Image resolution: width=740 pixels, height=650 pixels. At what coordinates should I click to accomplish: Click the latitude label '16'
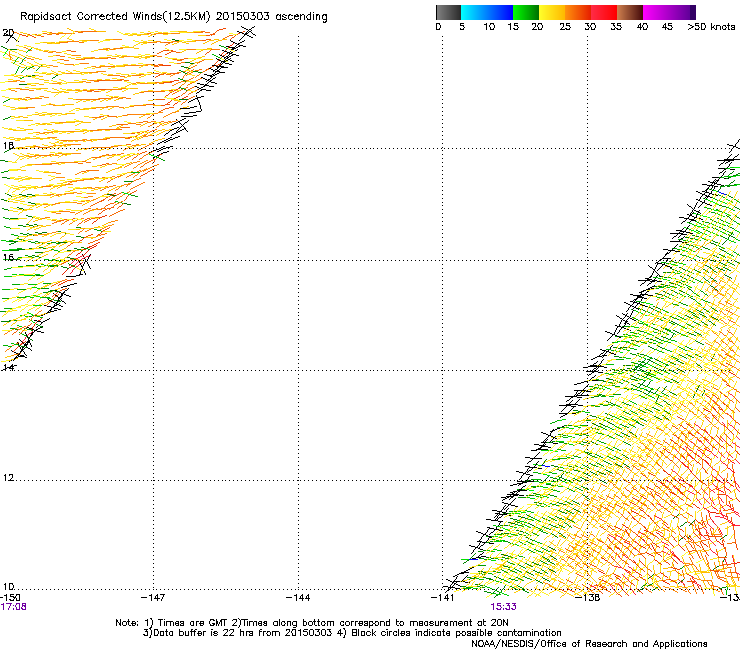click(8, 257)
